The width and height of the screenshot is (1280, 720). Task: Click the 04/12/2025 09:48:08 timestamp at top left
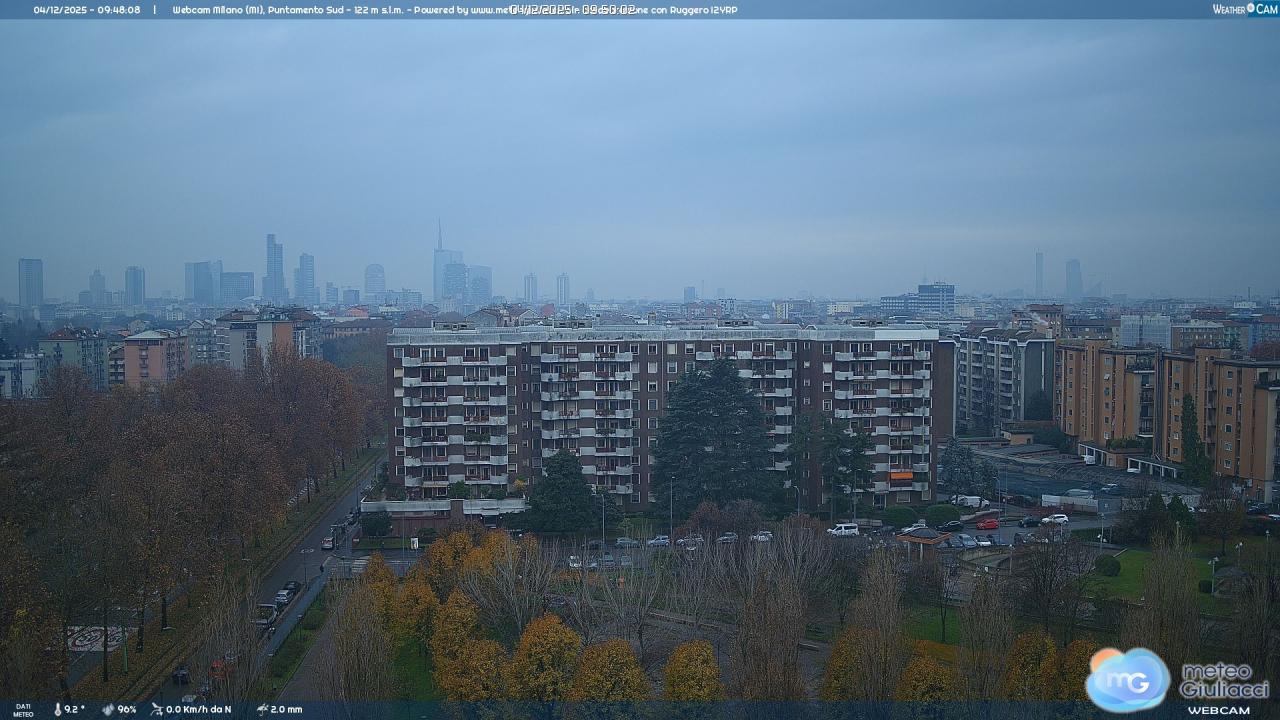[87, 10]
